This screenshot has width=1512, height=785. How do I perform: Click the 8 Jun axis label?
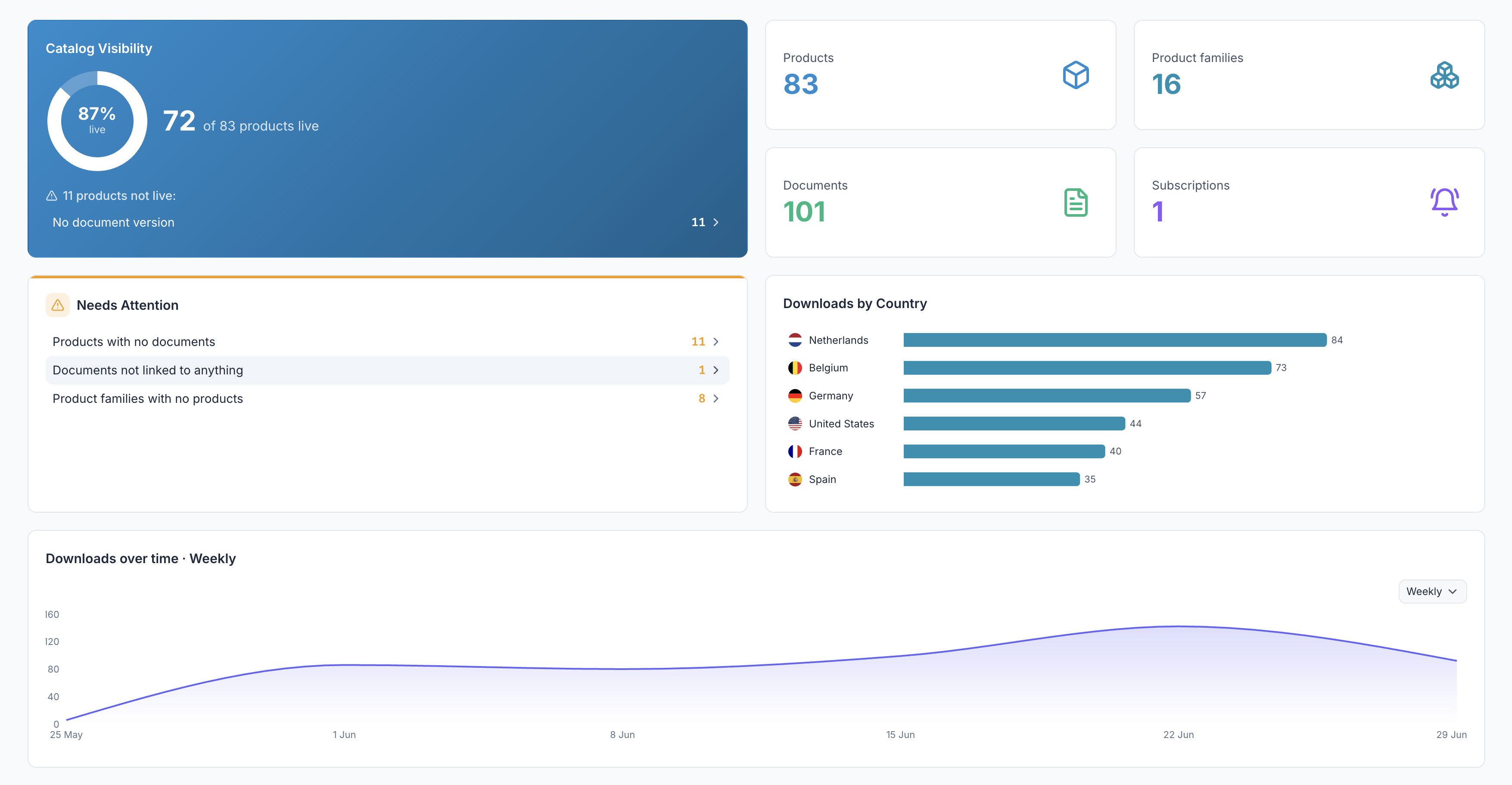[622, 735]
